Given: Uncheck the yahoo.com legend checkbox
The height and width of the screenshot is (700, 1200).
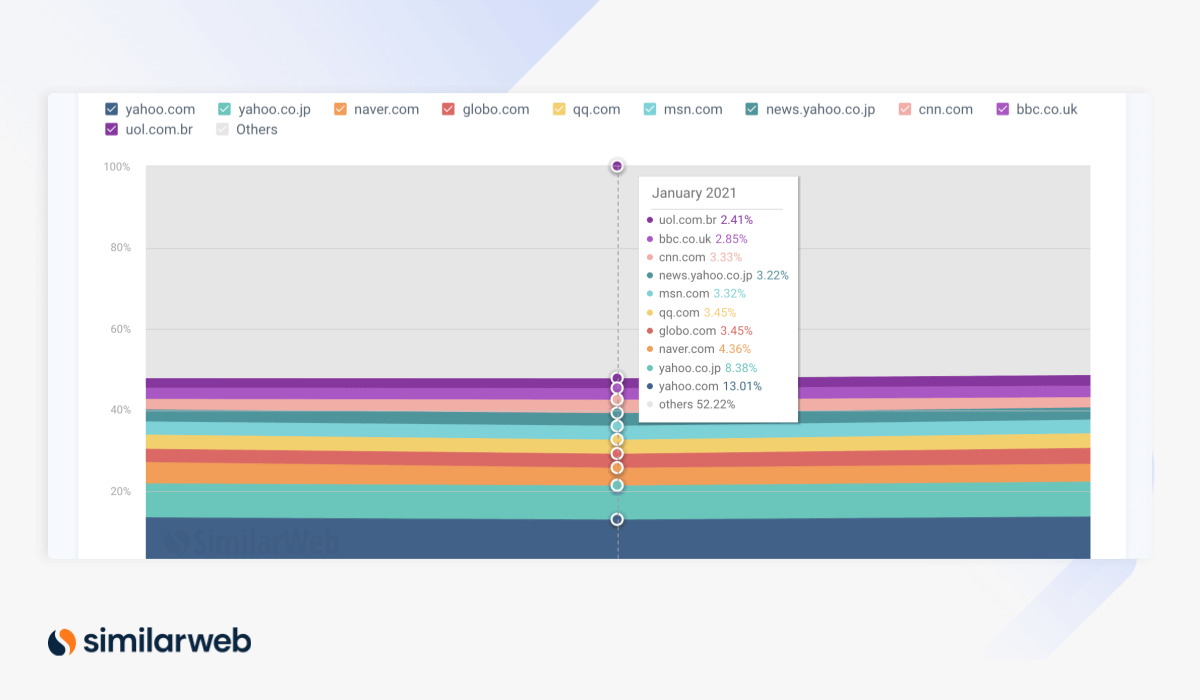Looking at the screenshot, I should pyautogui.click(x=111, y=109).
